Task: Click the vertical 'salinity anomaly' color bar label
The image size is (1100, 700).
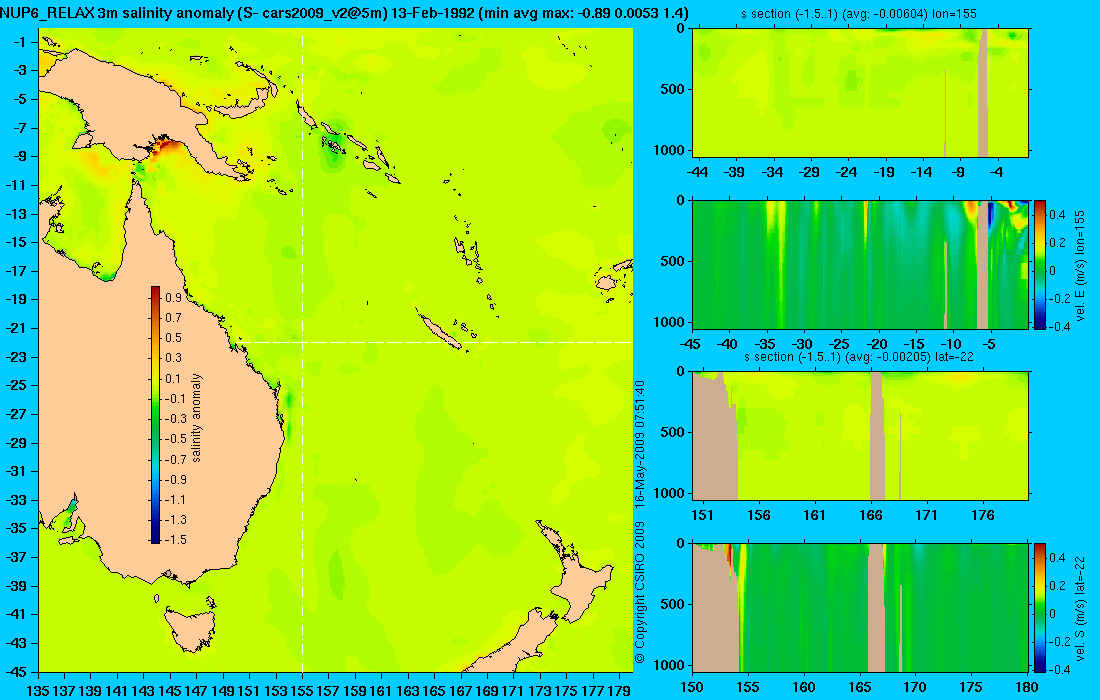Action: click(x=196, y=417)
